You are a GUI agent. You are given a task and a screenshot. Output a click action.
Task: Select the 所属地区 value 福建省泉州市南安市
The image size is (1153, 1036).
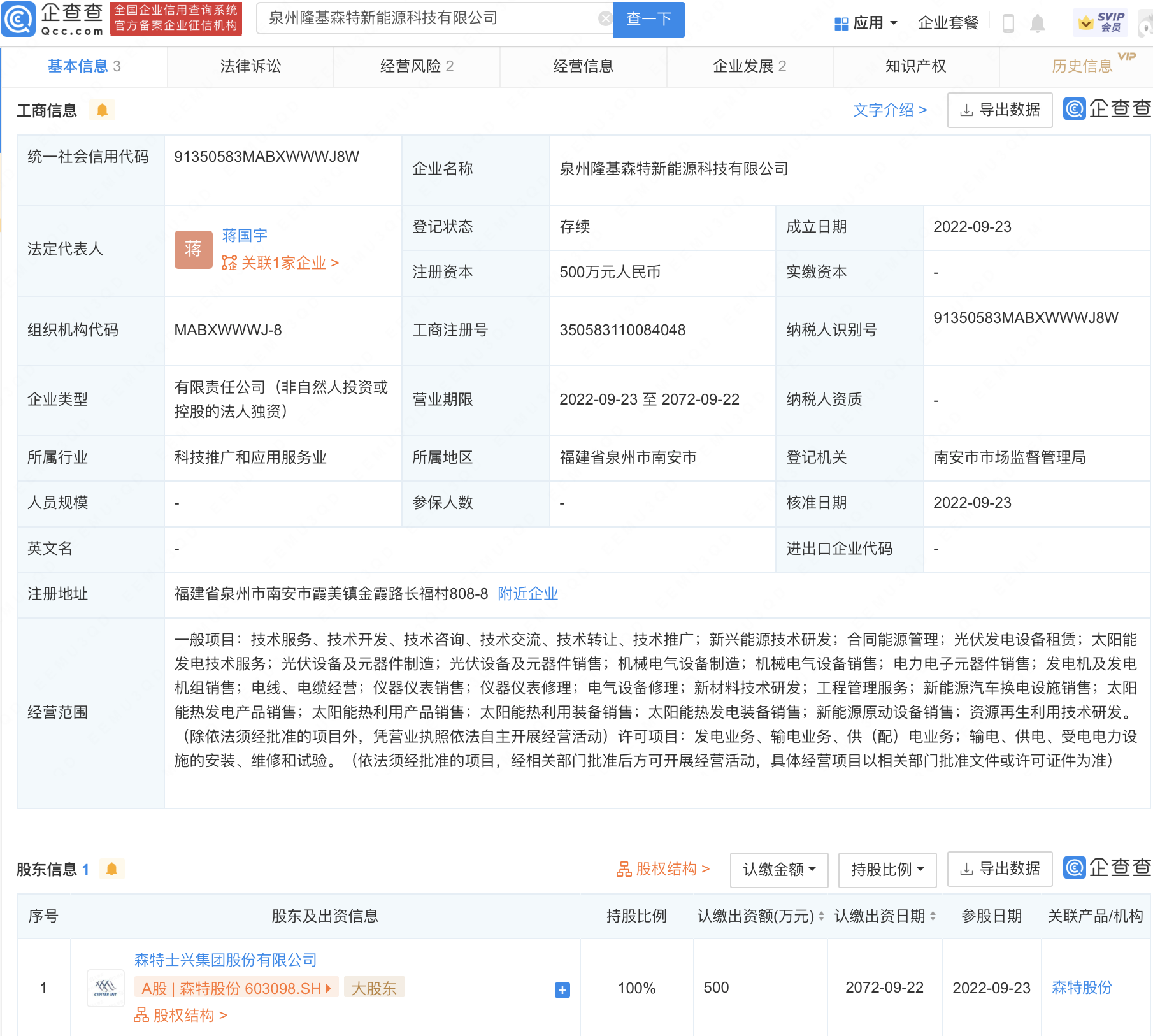tap(628, 457)
